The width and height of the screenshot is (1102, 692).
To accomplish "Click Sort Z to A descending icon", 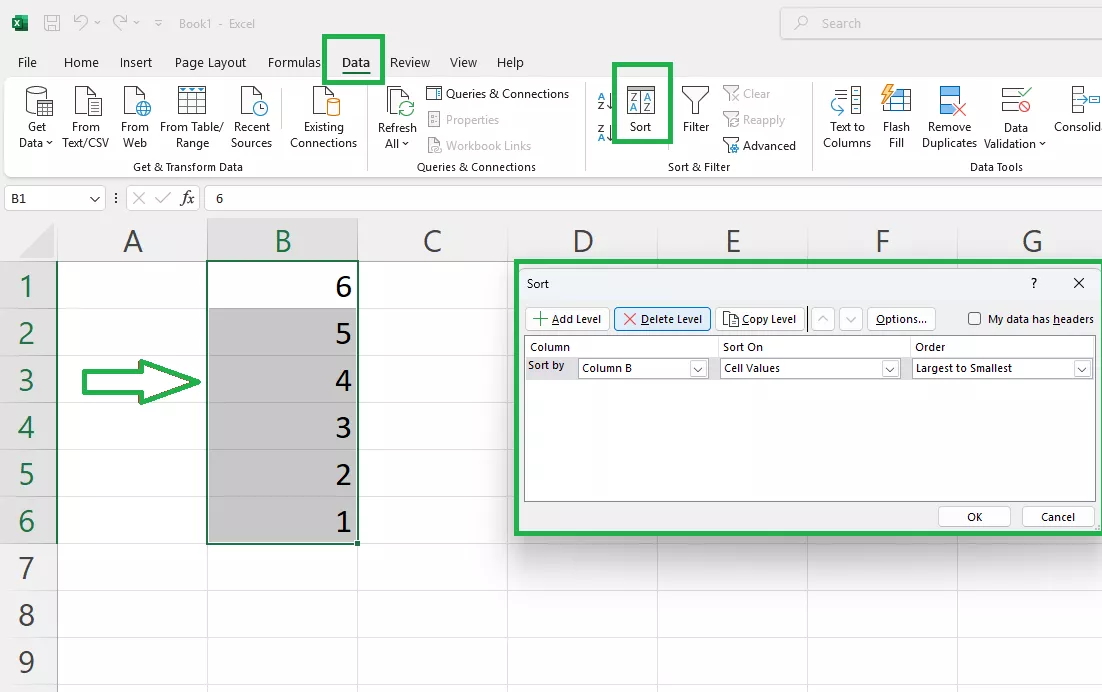I will tap(604, 132).
